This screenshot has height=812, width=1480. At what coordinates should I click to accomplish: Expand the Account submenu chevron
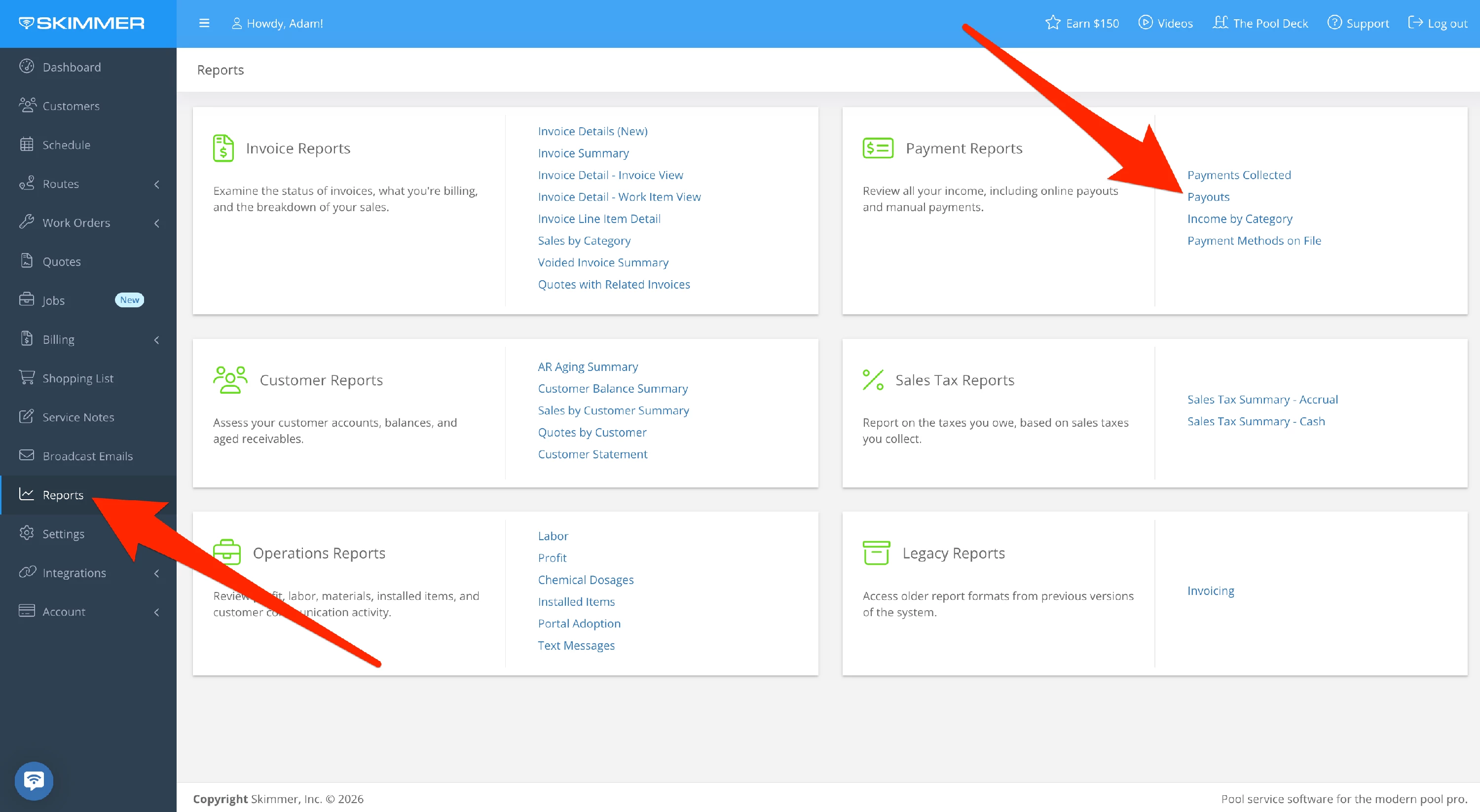(157, 612)
